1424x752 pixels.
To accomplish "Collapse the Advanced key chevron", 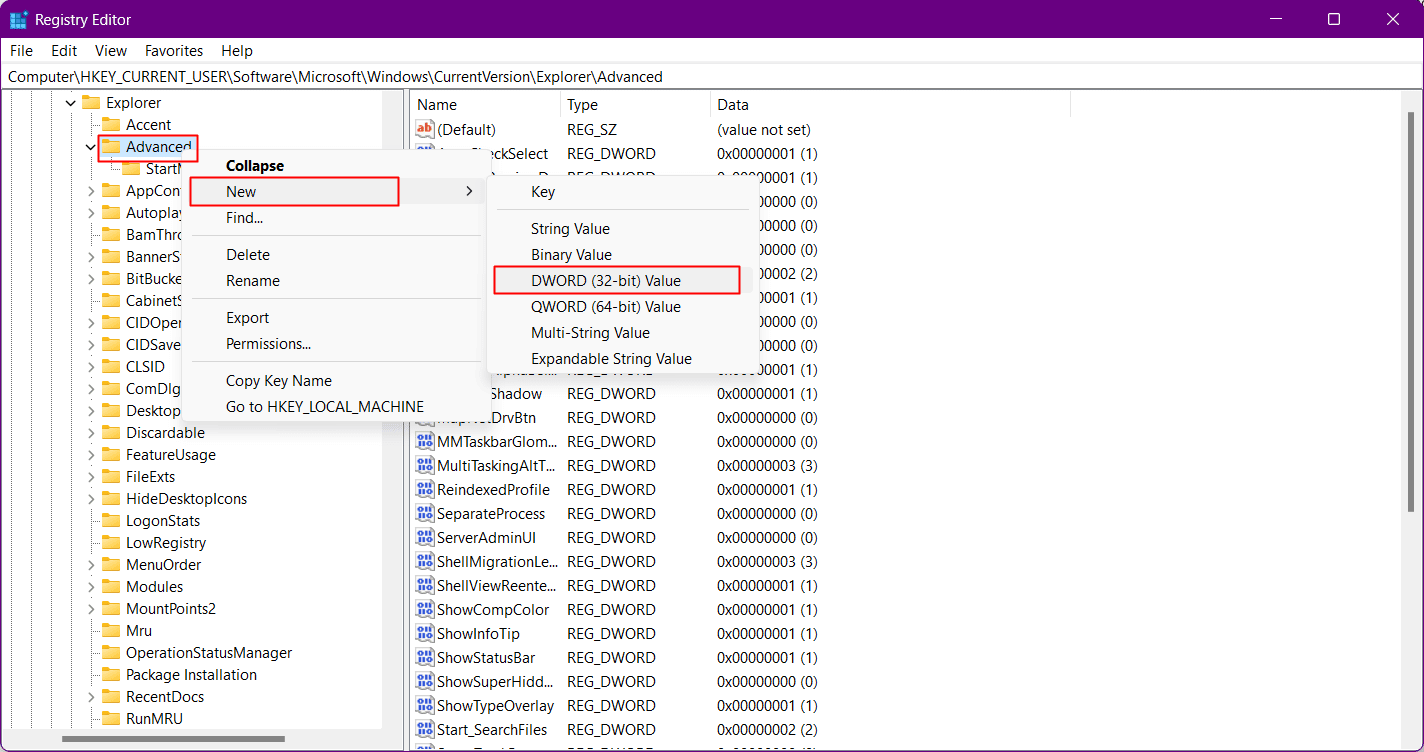I will [x=91, y=146].
